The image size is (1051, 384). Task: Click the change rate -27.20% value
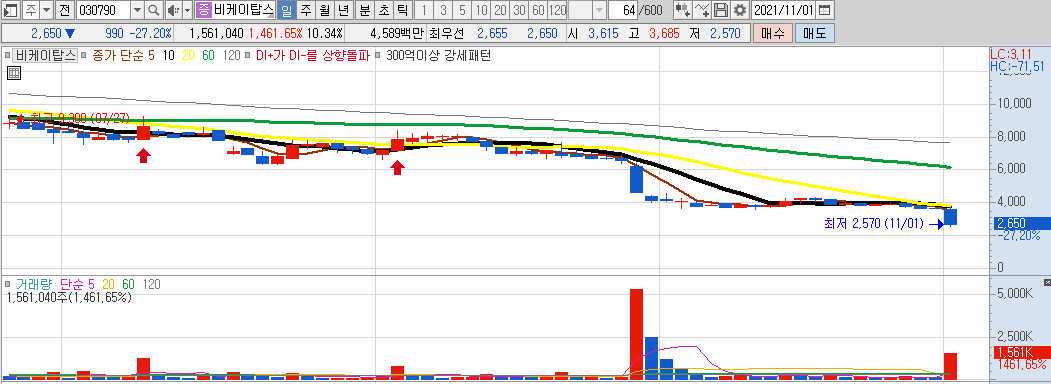151,34
